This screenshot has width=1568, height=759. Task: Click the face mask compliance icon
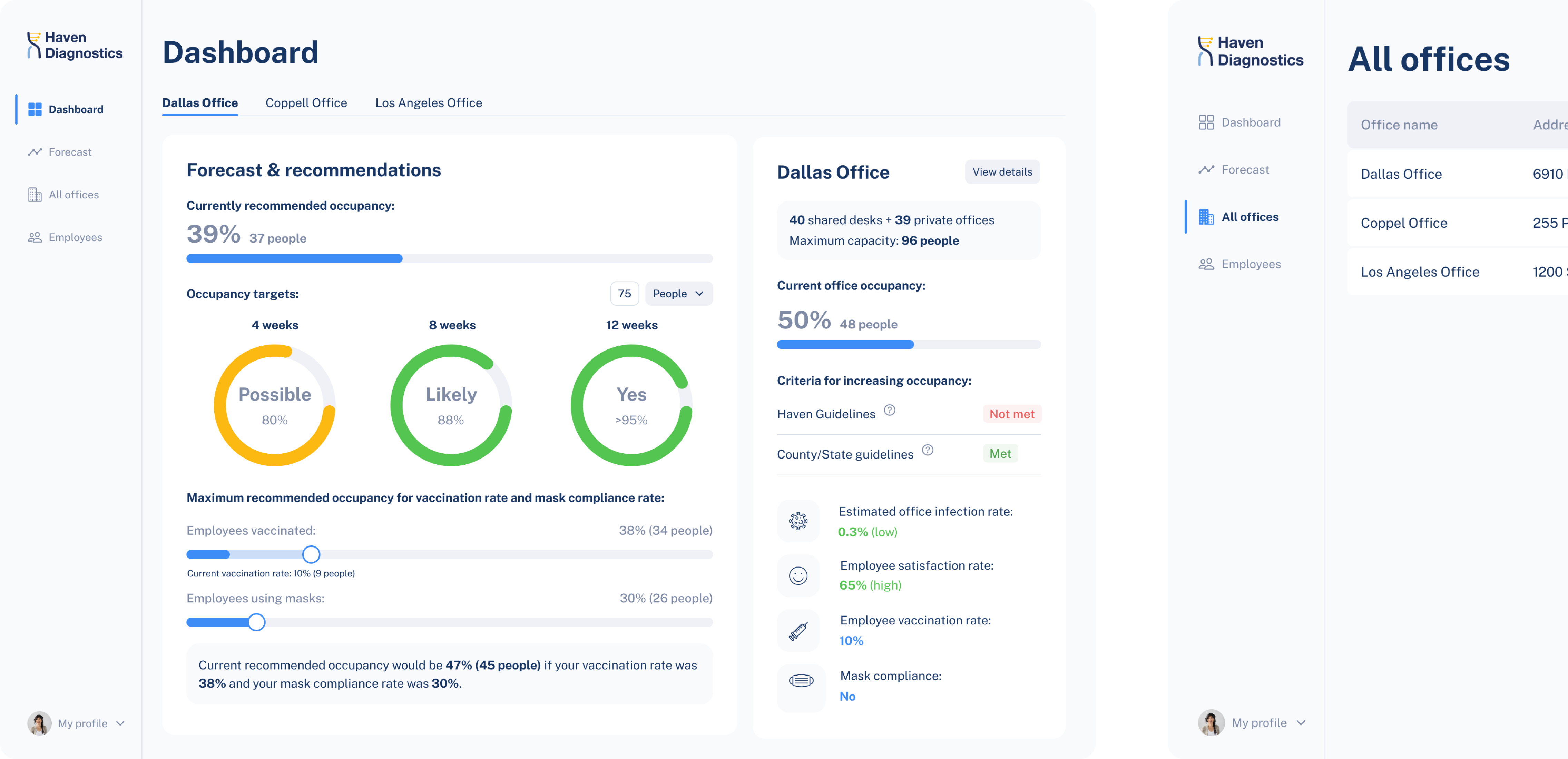coord(801,681)
